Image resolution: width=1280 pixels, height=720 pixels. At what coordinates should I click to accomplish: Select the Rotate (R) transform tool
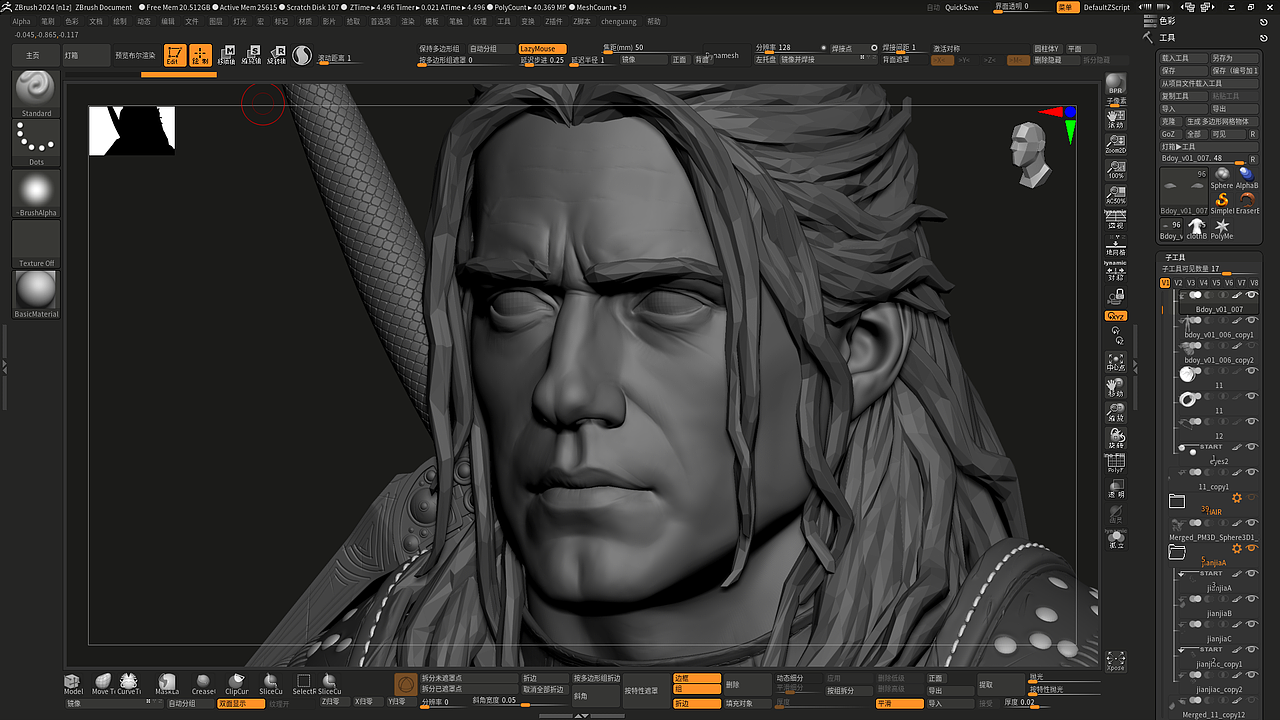point(277,55)
